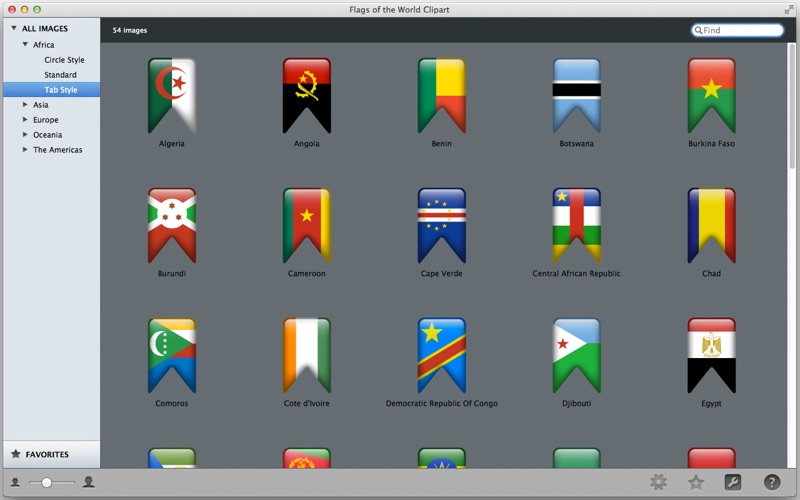Select Circle Style under Africa

click(64, 60)
